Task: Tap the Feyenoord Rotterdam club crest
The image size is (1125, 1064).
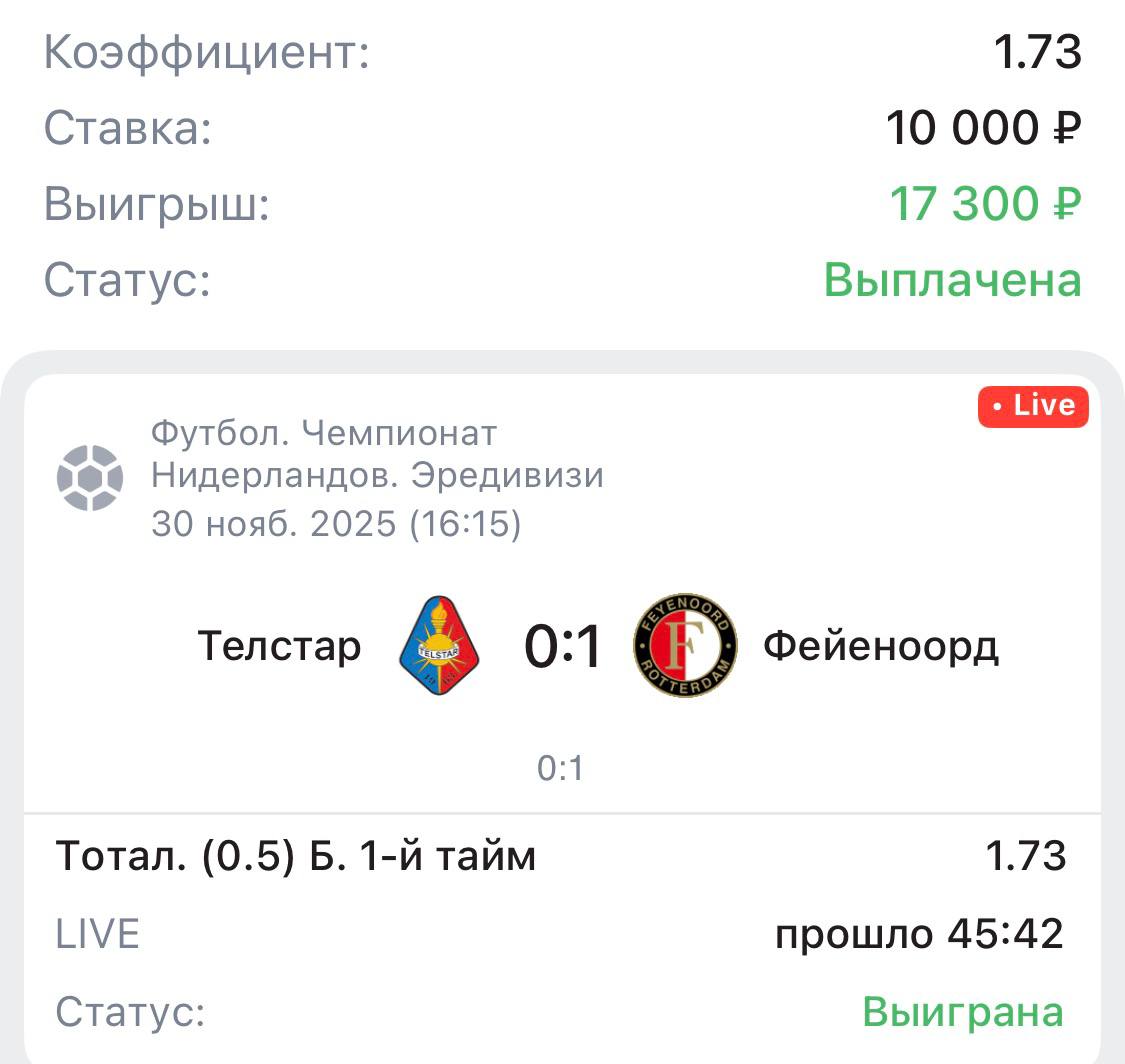Action: coord(685,646)
